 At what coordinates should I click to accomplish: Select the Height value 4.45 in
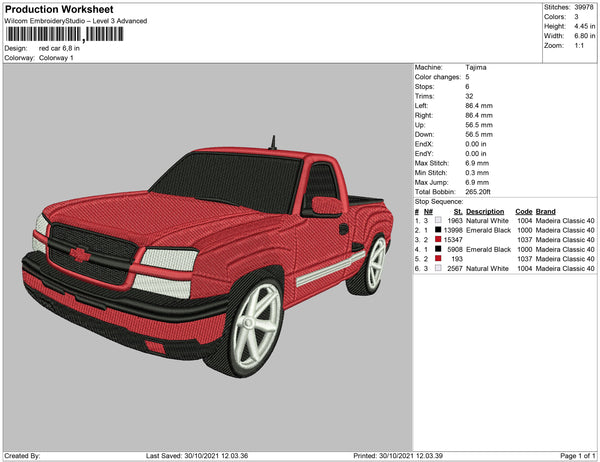click(x=585, y=26)
